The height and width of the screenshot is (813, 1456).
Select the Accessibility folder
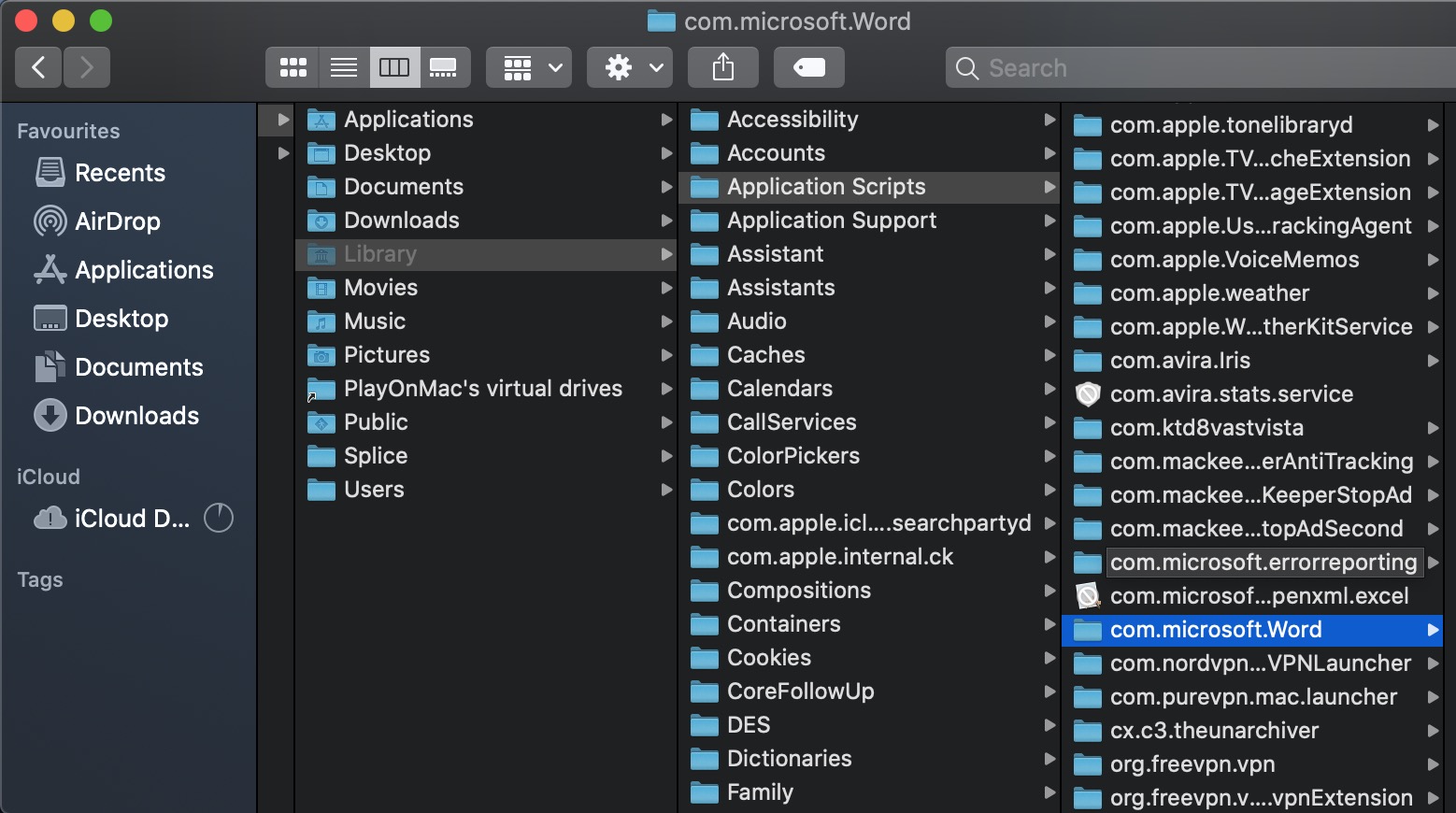tap(869, 120)
